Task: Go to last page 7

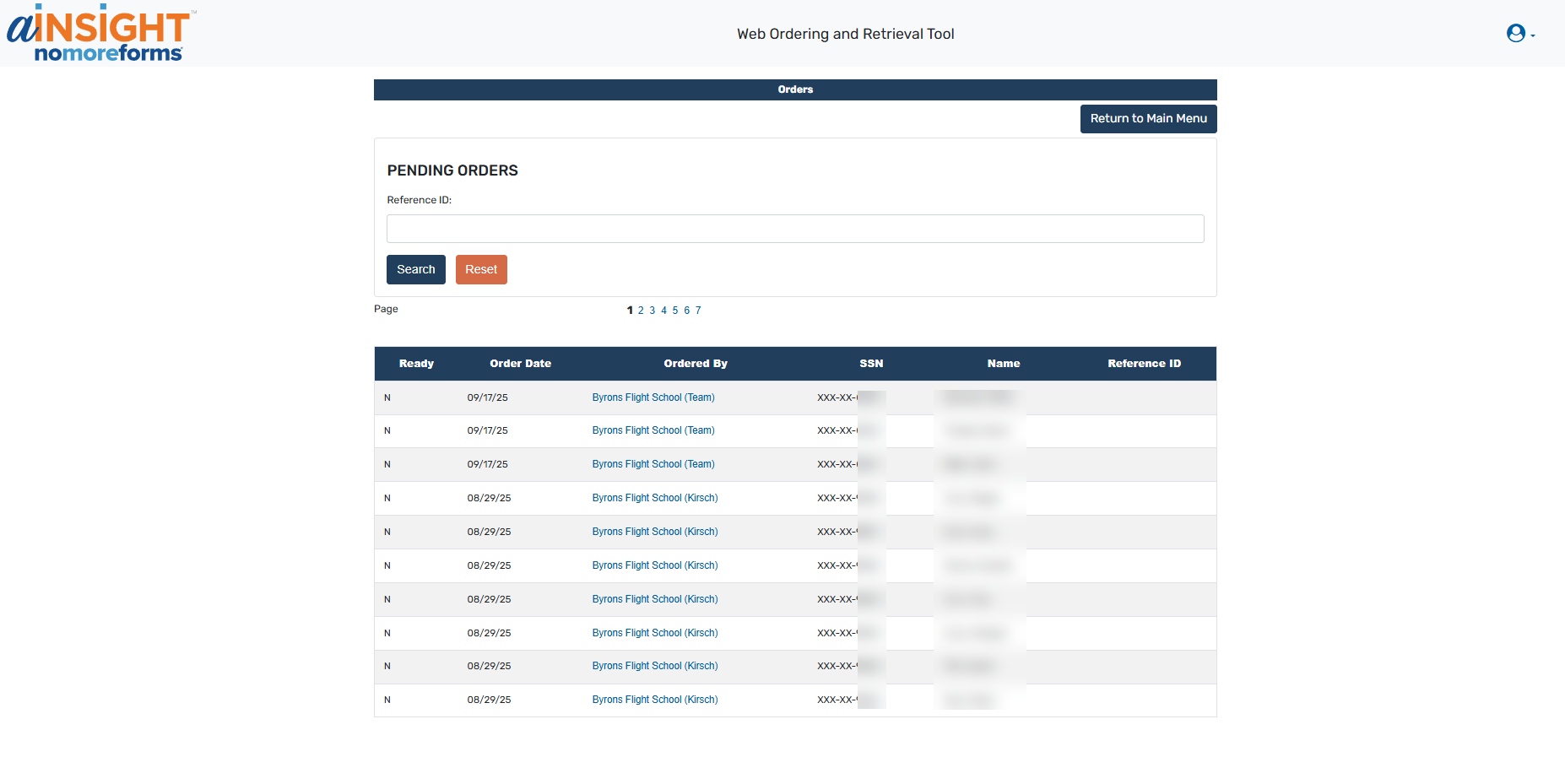Action: point(698,311)
